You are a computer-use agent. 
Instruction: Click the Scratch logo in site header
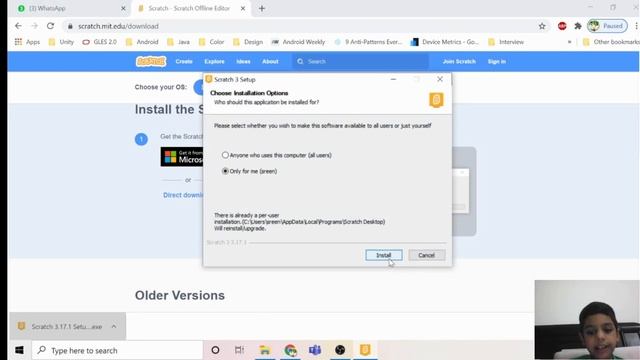coord(151,61)
